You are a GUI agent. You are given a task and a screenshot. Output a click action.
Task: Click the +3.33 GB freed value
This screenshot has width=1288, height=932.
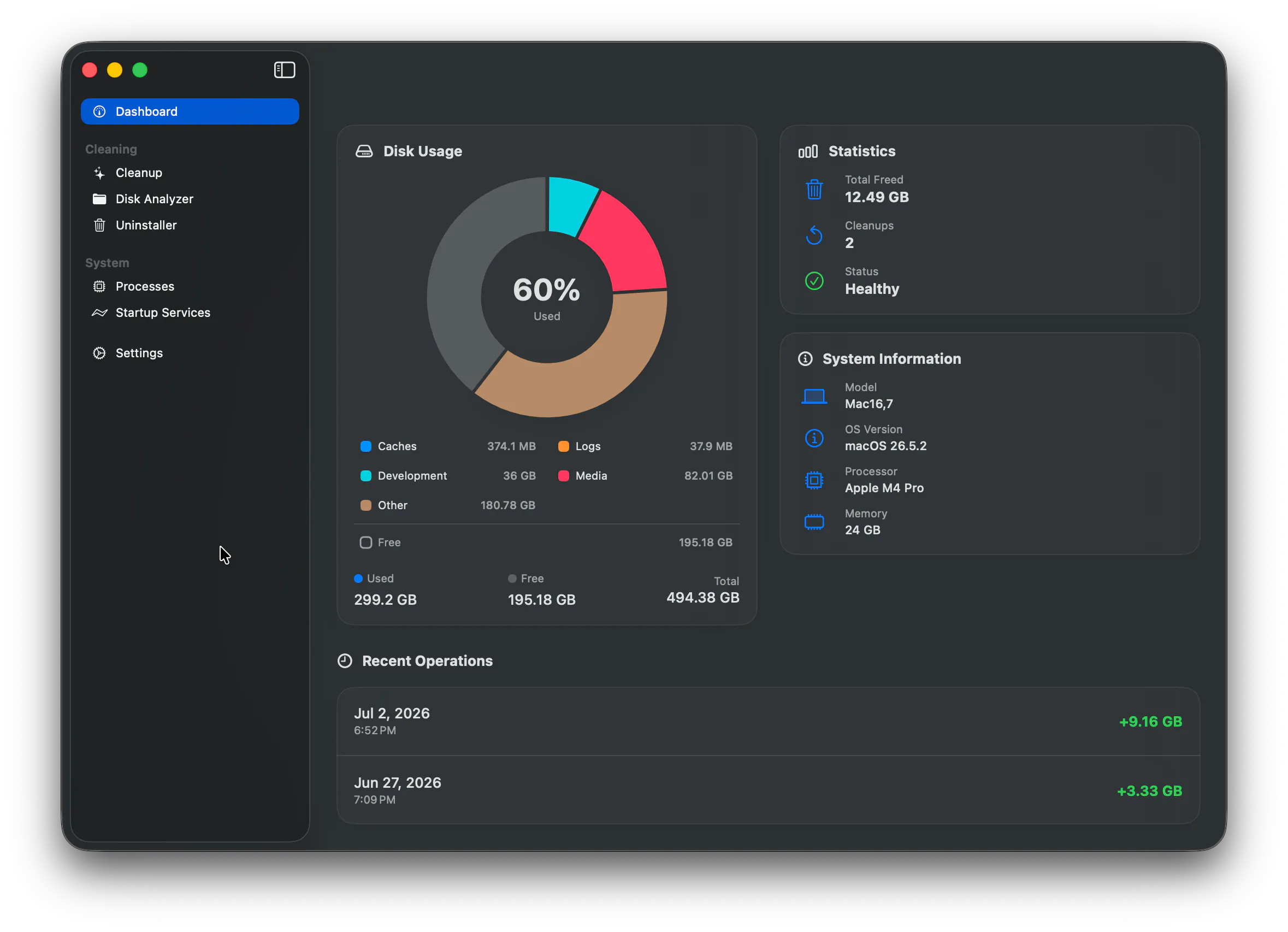1149,791
